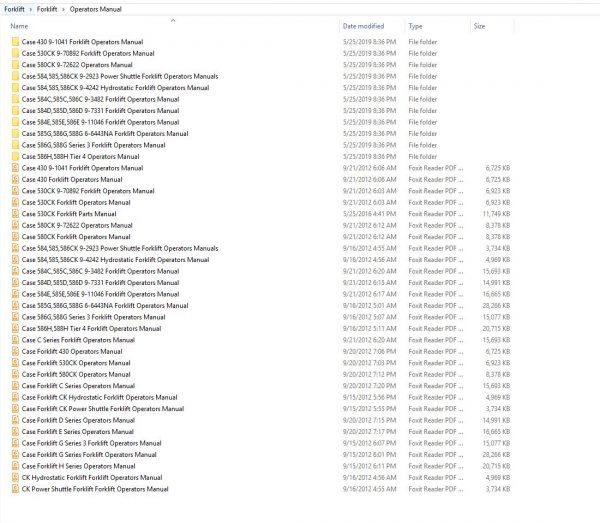Select Case Forklift G Series Forklift Operators Manual
The height and width of the screenshot is (523, 600).
click(x=89, y=455)
